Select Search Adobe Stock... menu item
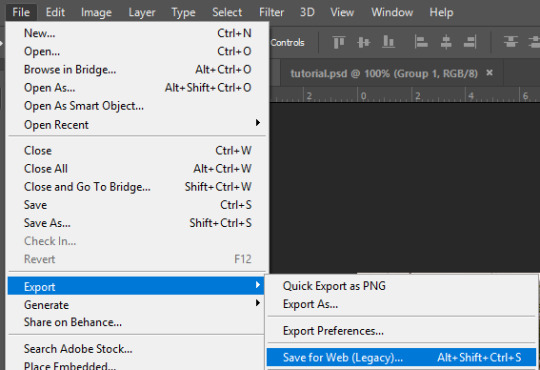The height and width of the screenshot is (370, 540). pyautogui.click(x=137, y=349)
